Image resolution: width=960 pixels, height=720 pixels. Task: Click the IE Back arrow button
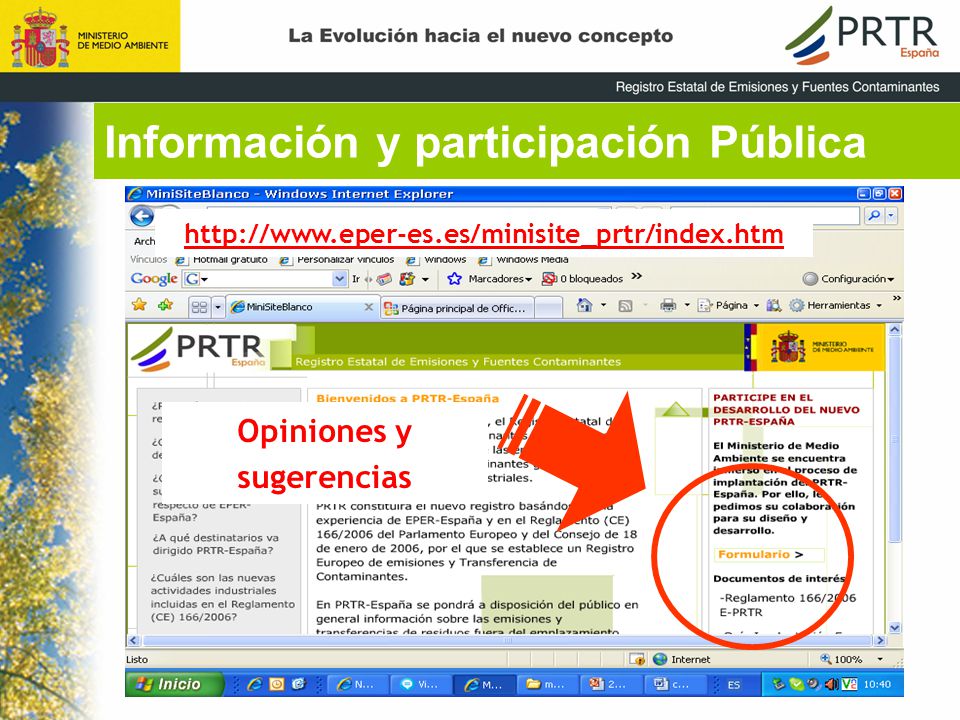tap(142, 216)
